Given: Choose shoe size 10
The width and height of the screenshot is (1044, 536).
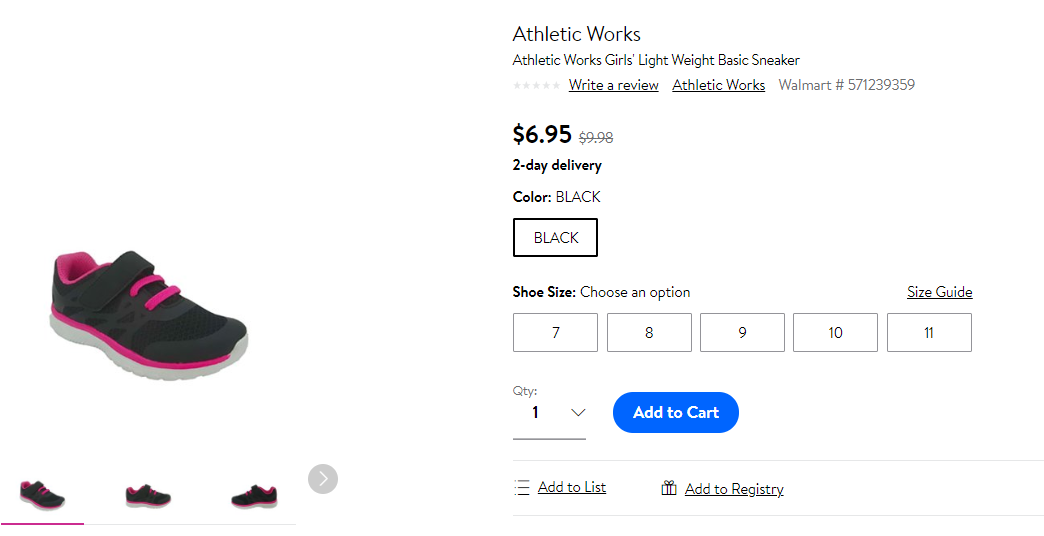Looking at the screenshot, I should (836, 332).
